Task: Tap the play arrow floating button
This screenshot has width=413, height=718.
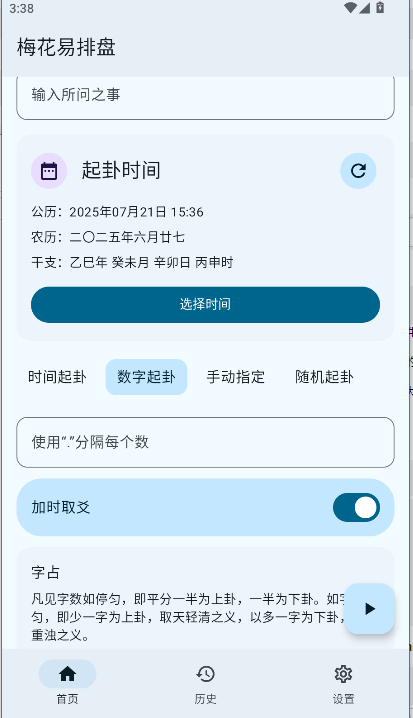Action: click(x=370, y=609)
